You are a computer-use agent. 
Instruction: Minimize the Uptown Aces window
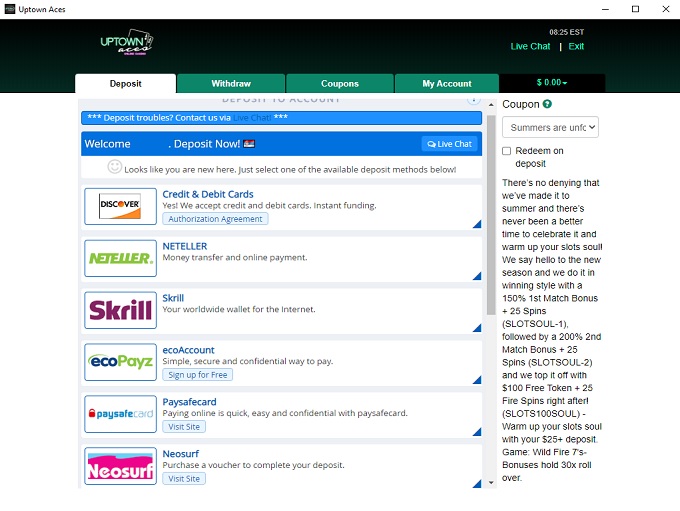tap(605, 9)
